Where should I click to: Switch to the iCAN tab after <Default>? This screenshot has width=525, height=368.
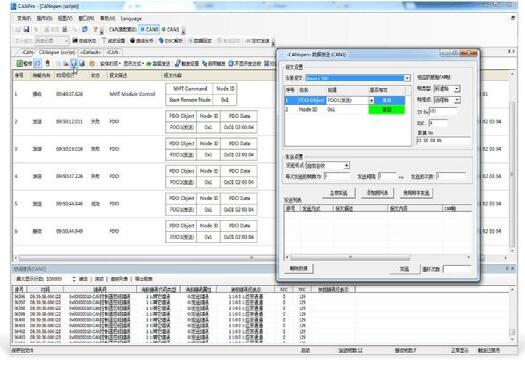(x=113, y=52)
